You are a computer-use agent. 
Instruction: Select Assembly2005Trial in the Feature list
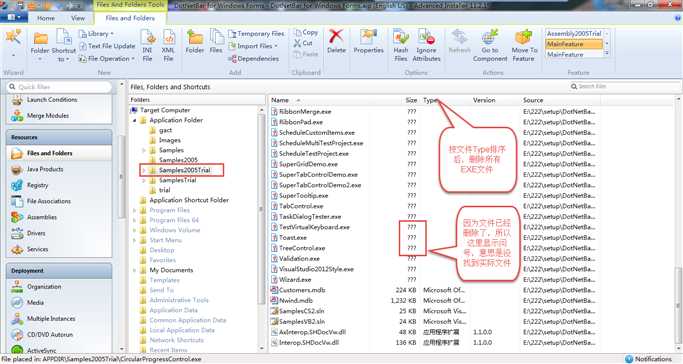[574, 34]
